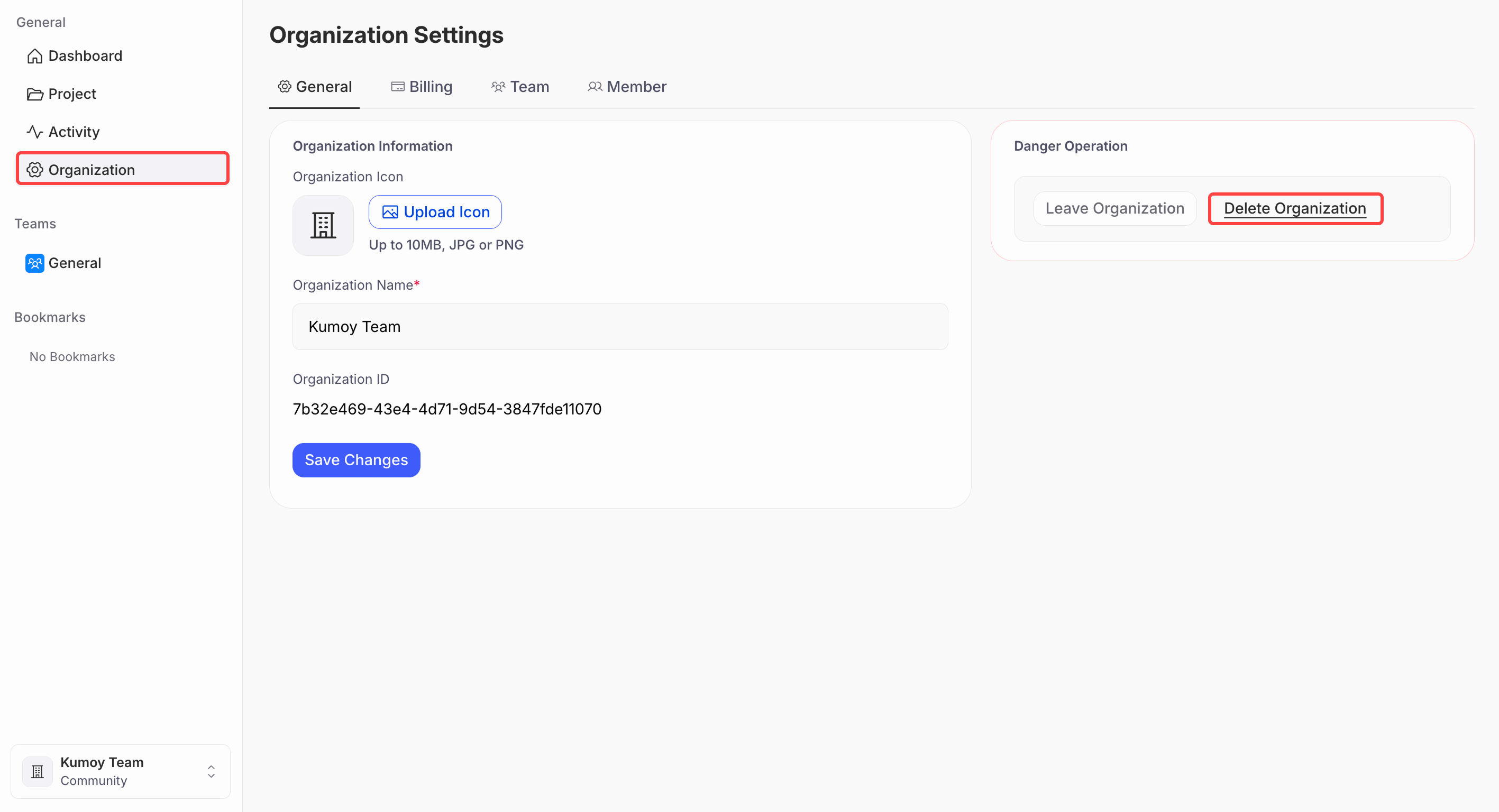Screen dimensions: 1499x812
Task: Click the Billing card icon
Action: (397, 87)
